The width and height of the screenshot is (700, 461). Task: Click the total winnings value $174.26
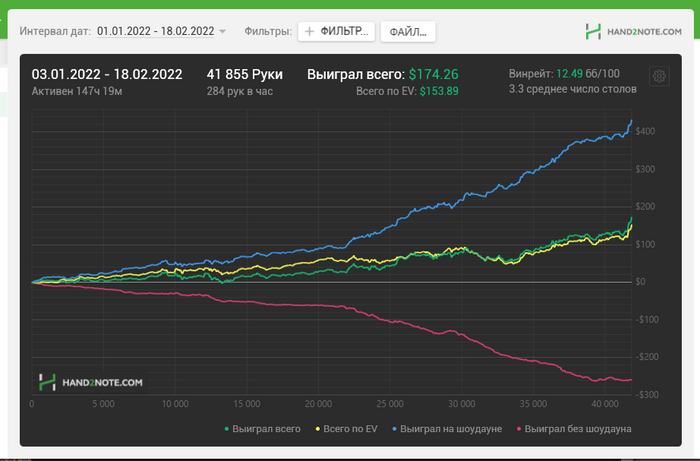[433, 74]
